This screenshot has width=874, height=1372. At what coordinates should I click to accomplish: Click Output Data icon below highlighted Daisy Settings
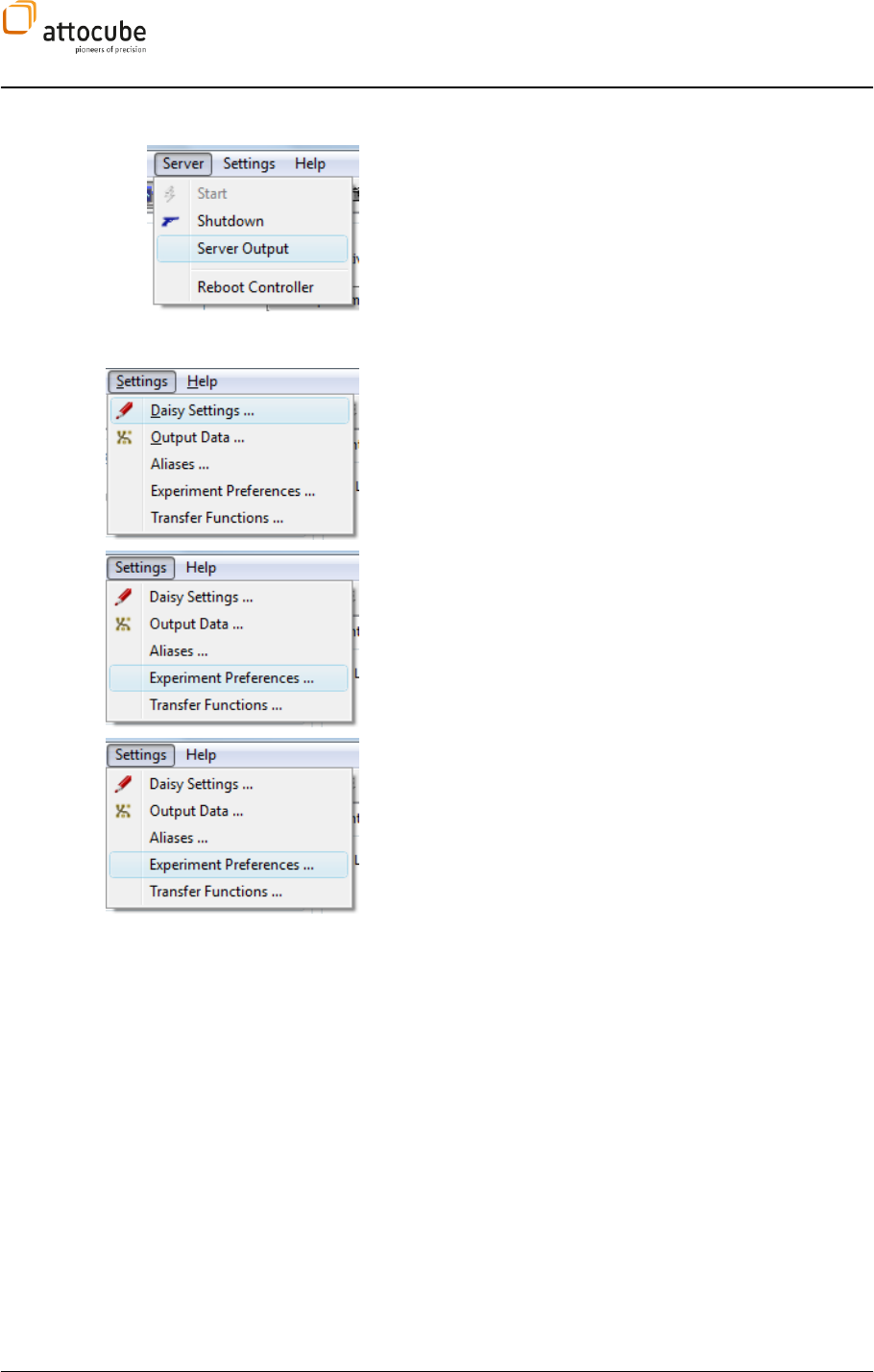point(124,437)
